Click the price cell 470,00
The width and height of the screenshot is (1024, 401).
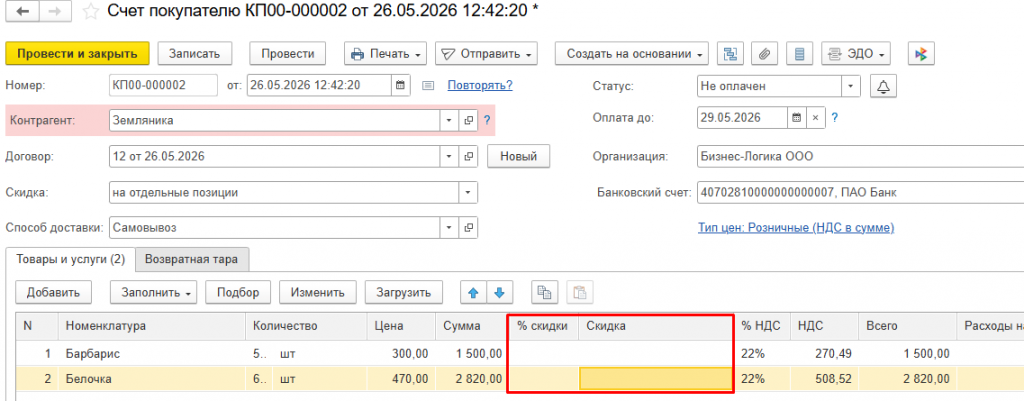pos(401,378)
